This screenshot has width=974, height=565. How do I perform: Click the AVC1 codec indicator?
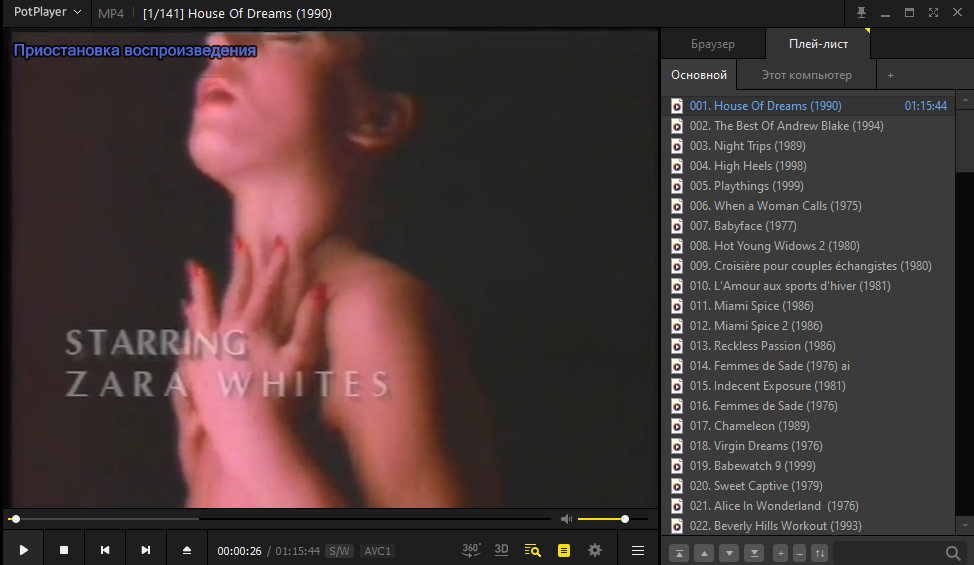[377, 551]
